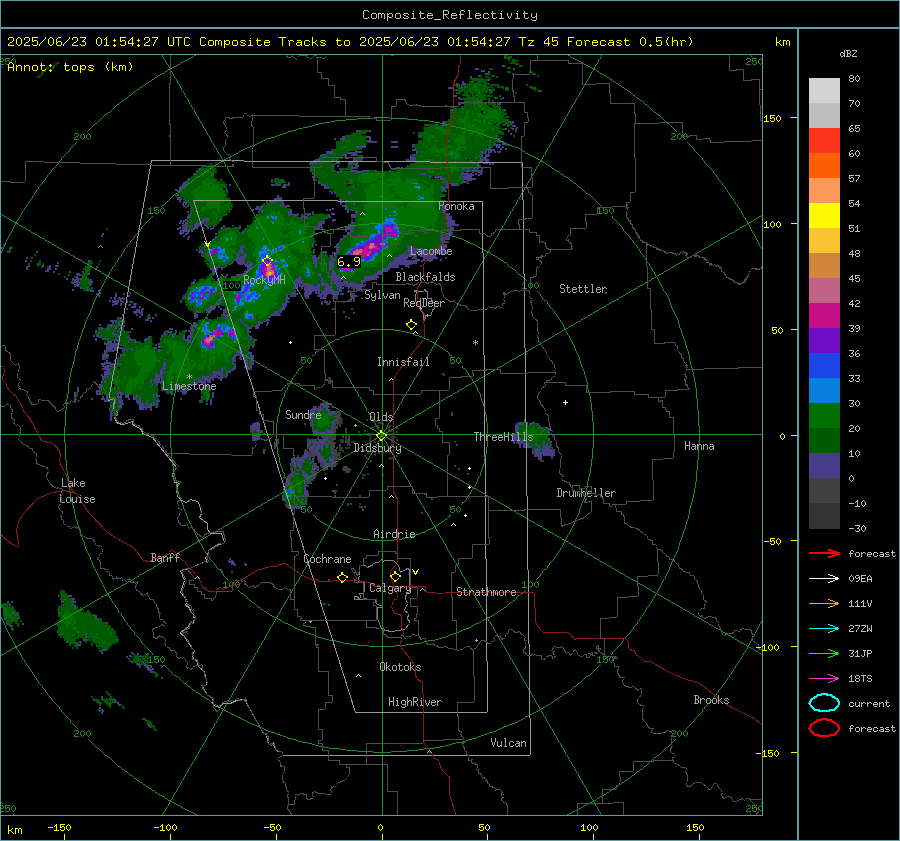Click the yellow diamond marker below RedDeer
900x841 pixels.
[x=411, y=325]
